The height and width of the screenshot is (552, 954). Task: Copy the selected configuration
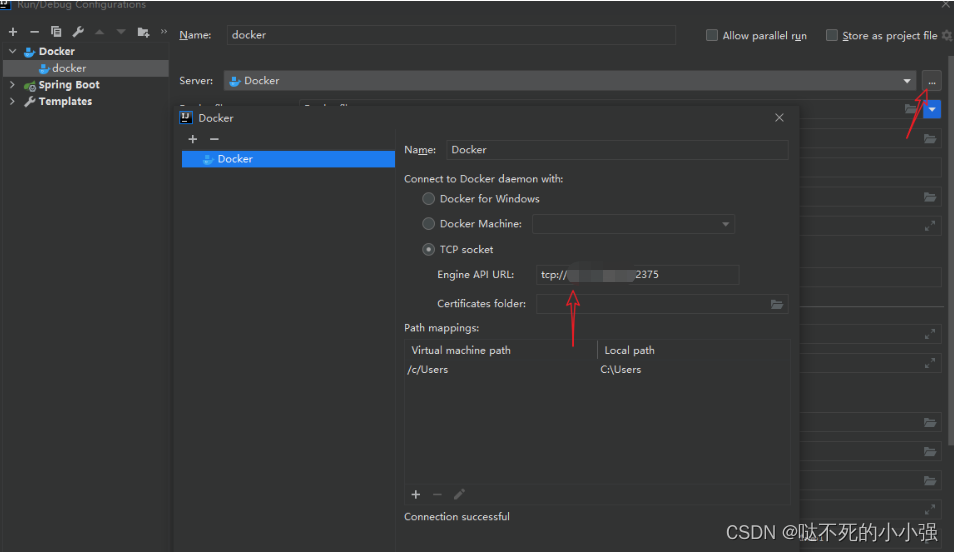tap(56, 32)
